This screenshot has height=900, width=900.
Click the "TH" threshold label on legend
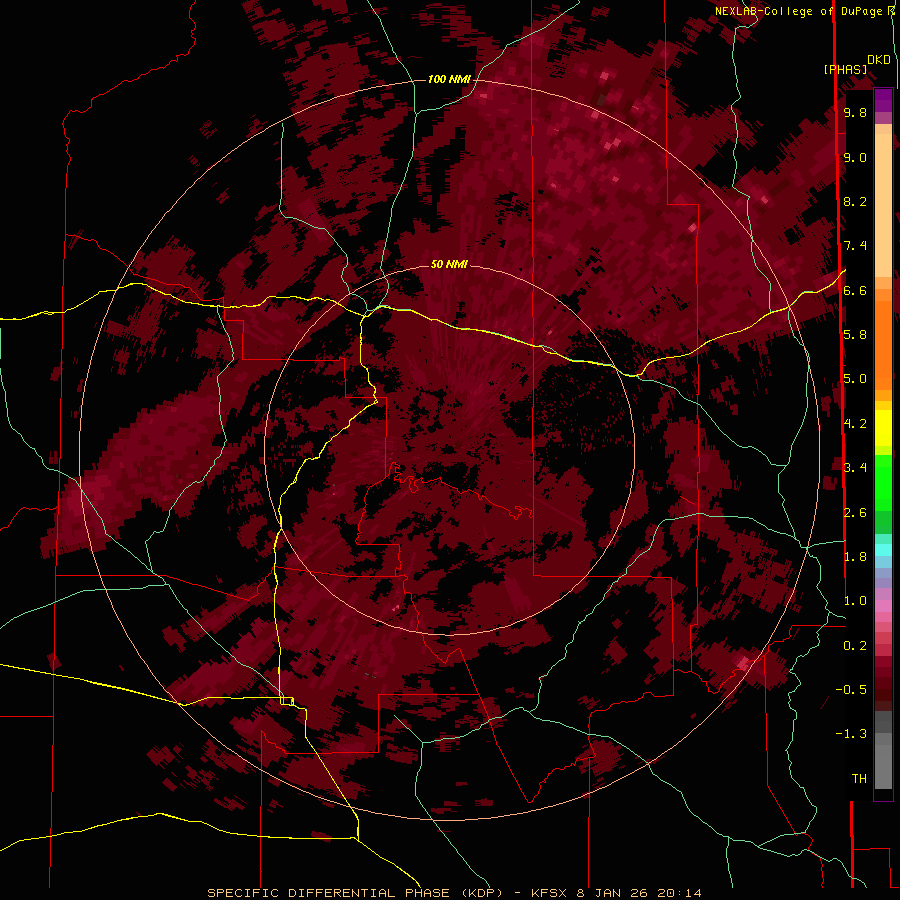click(x=859, y=779)
